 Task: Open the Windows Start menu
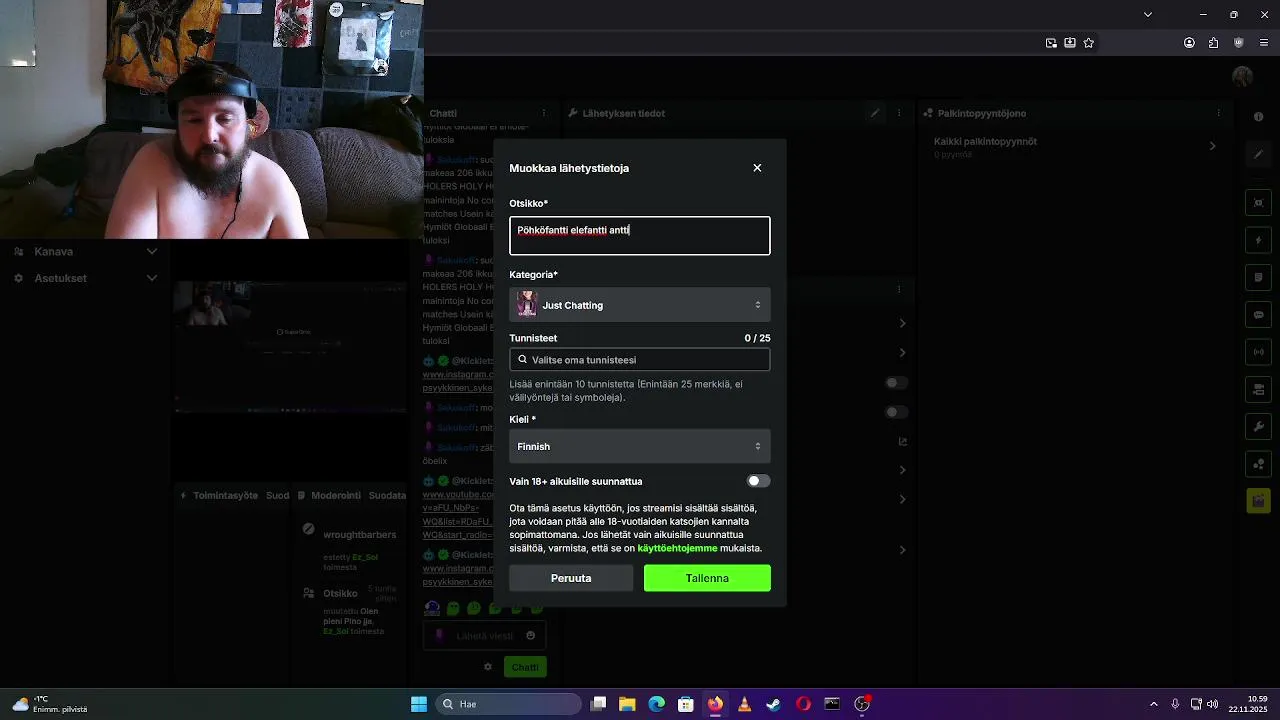click(x=419, y=704)
